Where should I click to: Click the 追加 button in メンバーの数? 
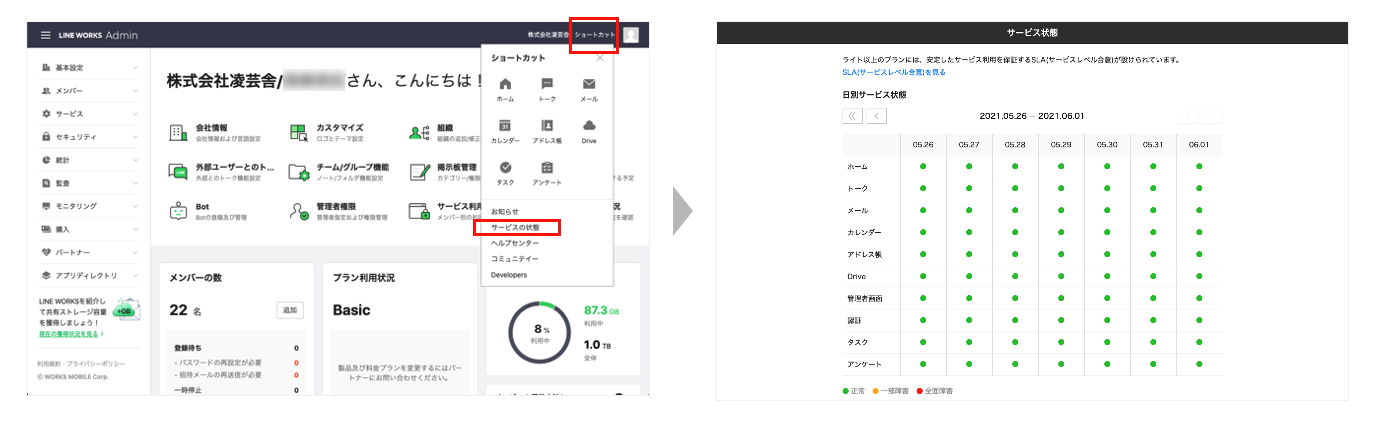tap(290, 310)
